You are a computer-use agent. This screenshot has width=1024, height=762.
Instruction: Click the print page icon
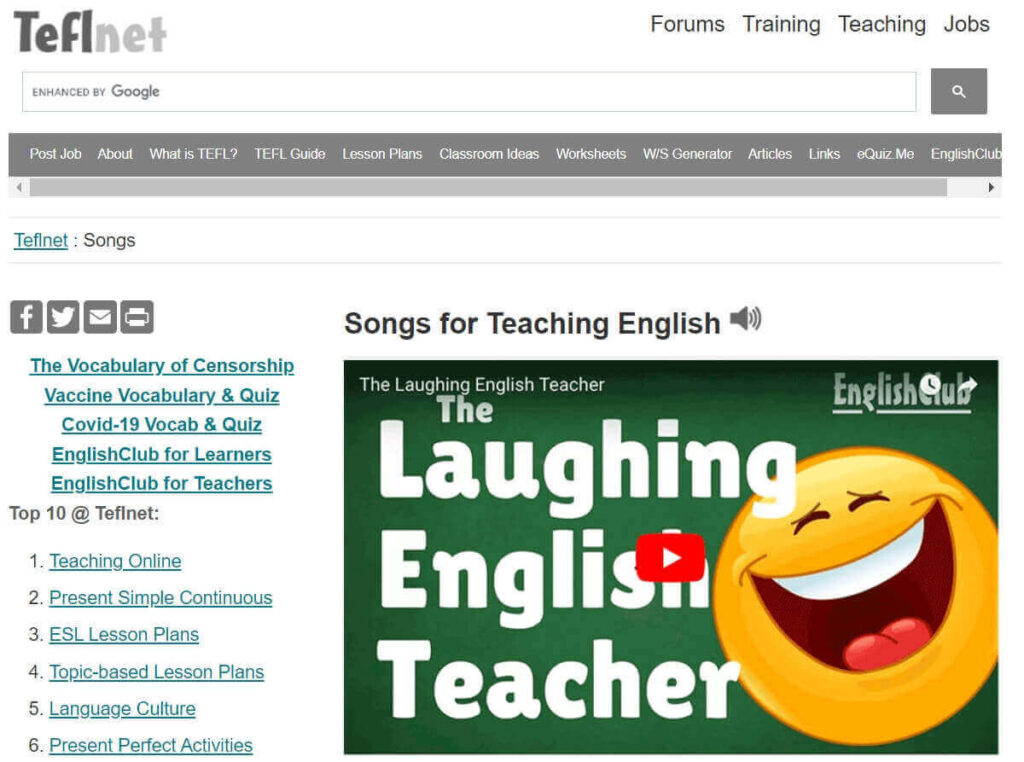(x=137, y=317)
